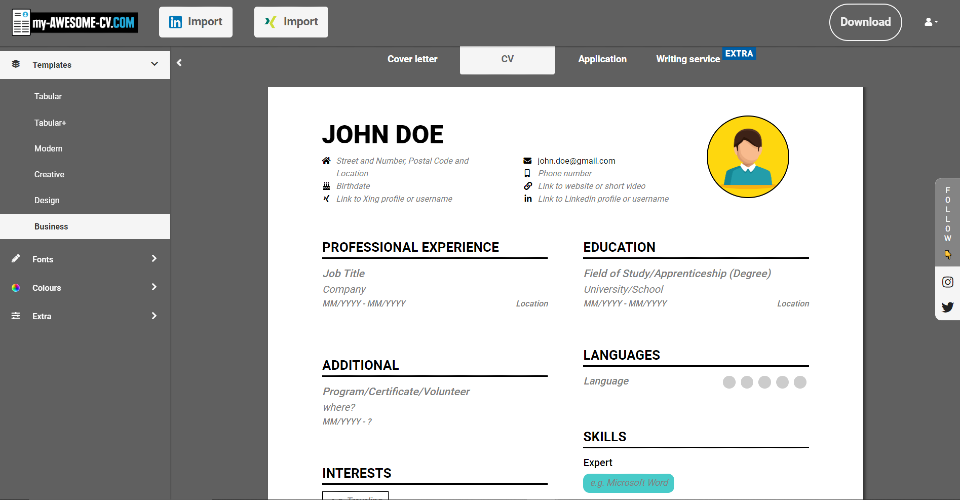Collapse the left sidebar with arrow
Viewport: 960px width, 500px height.
[x=179, y=63]
